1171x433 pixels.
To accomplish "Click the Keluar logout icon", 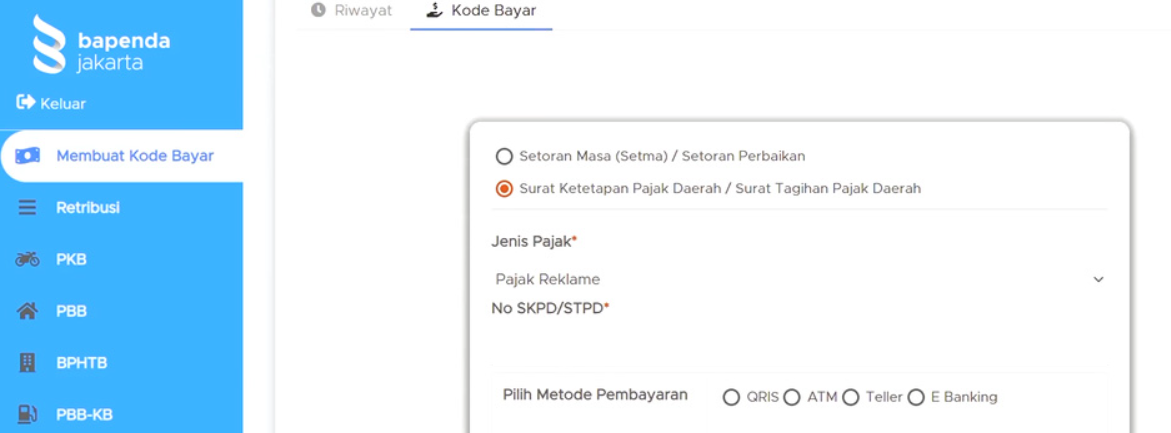I will point(26,103).
